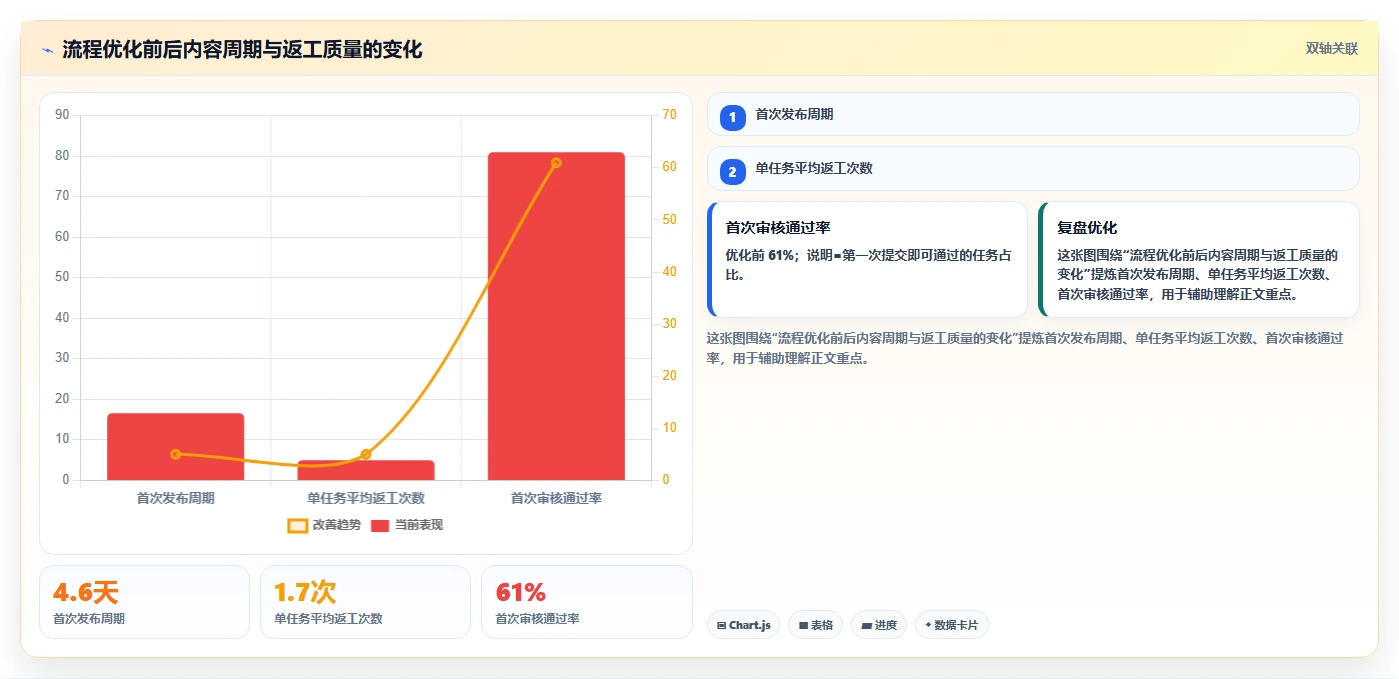
Task: Click the right axis value 70
Action: click(669, 115)
